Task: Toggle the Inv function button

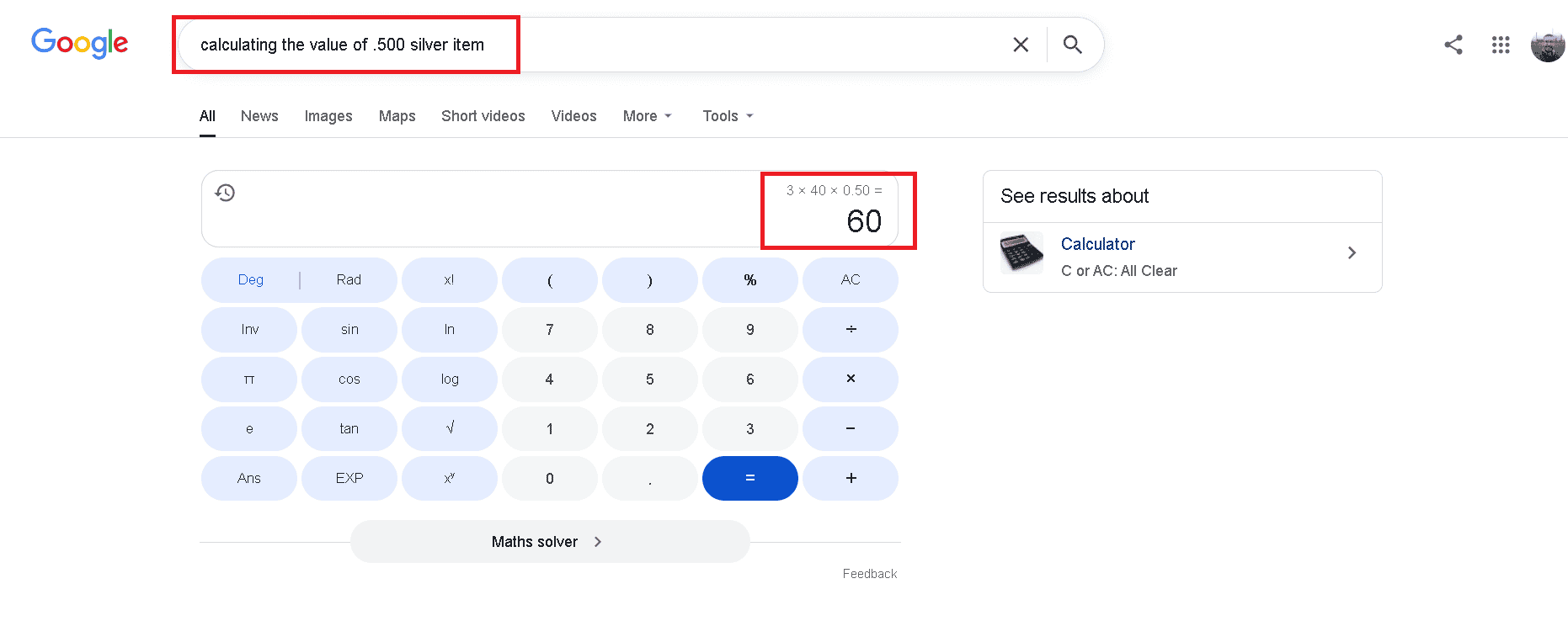Action: coord(249,329)
